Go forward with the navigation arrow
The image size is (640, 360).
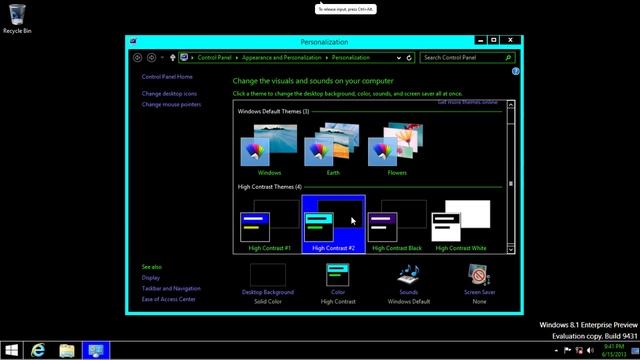click(151, 58)
